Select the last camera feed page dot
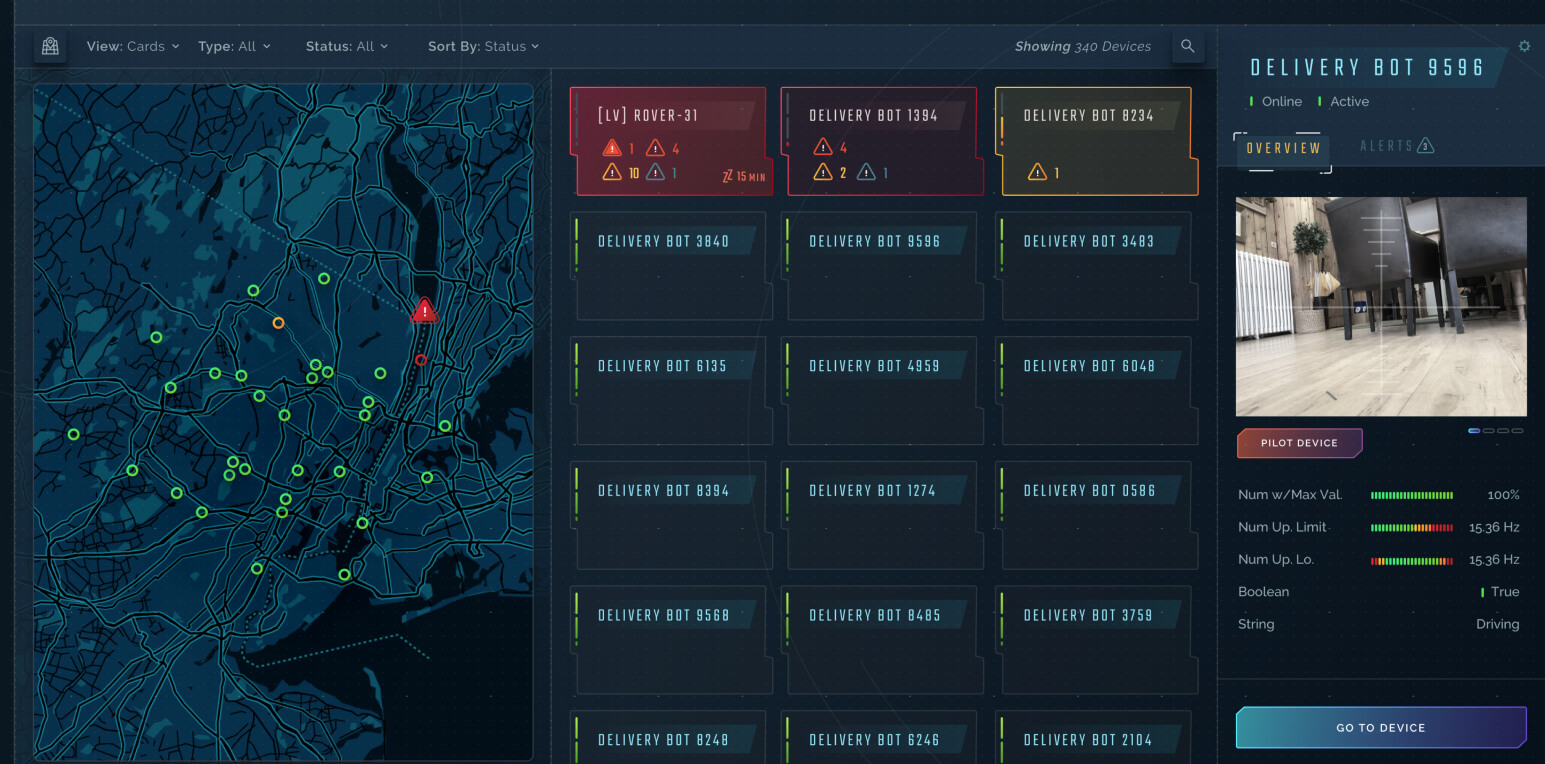 click(1517, 431)
